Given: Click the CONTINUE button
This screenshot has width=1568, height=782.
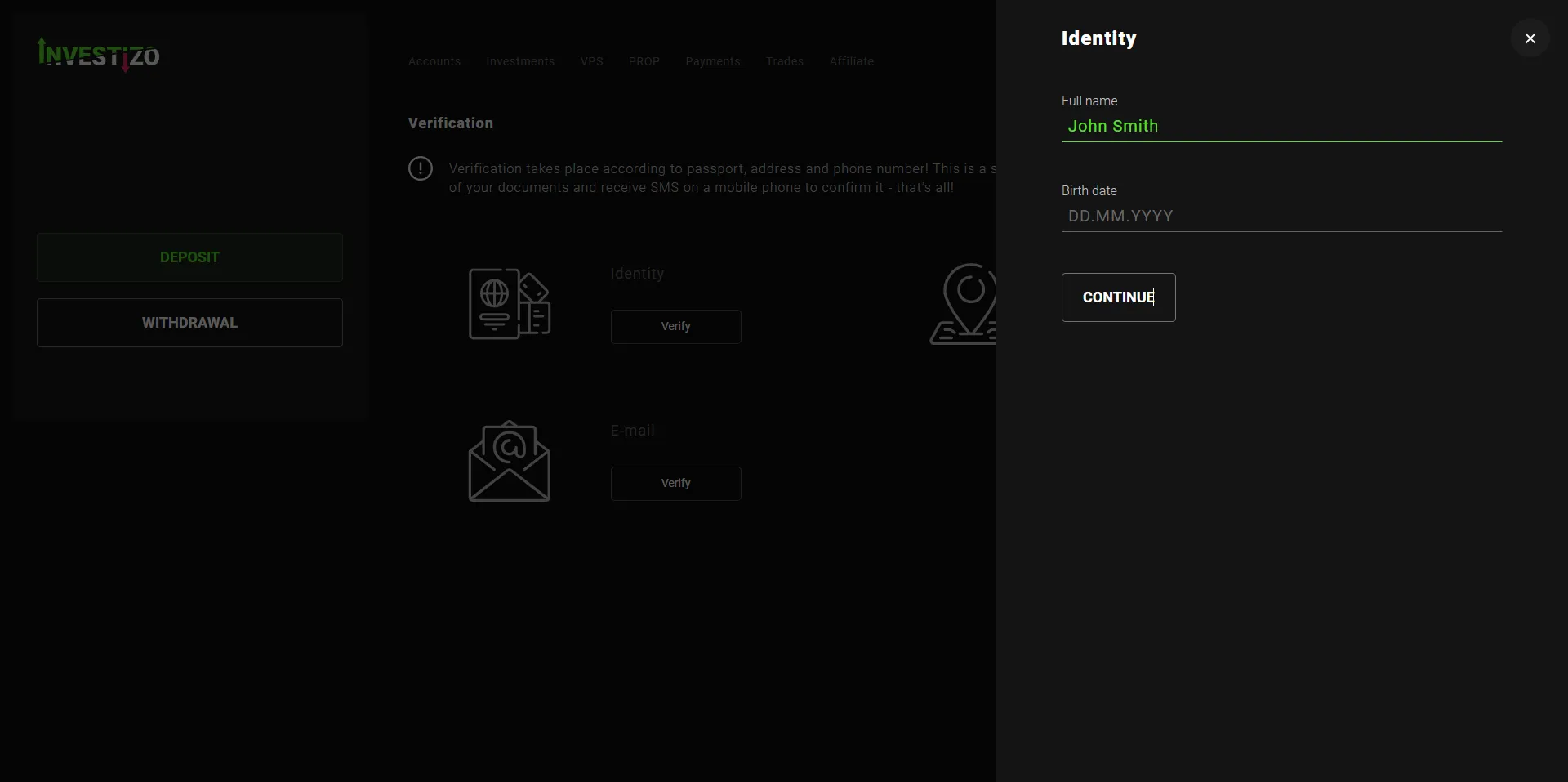Looking at the screenshot, I should click(1119, 297).
